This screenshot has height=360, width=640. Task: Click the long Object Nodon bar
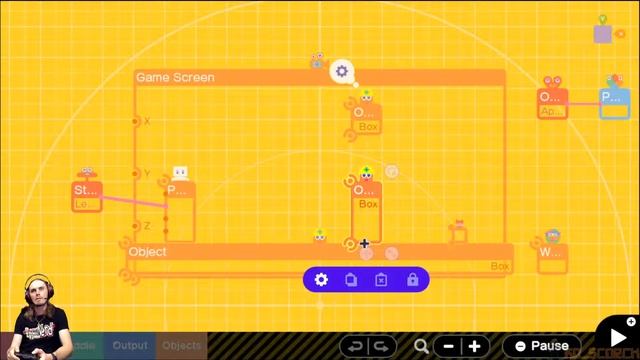320,252
